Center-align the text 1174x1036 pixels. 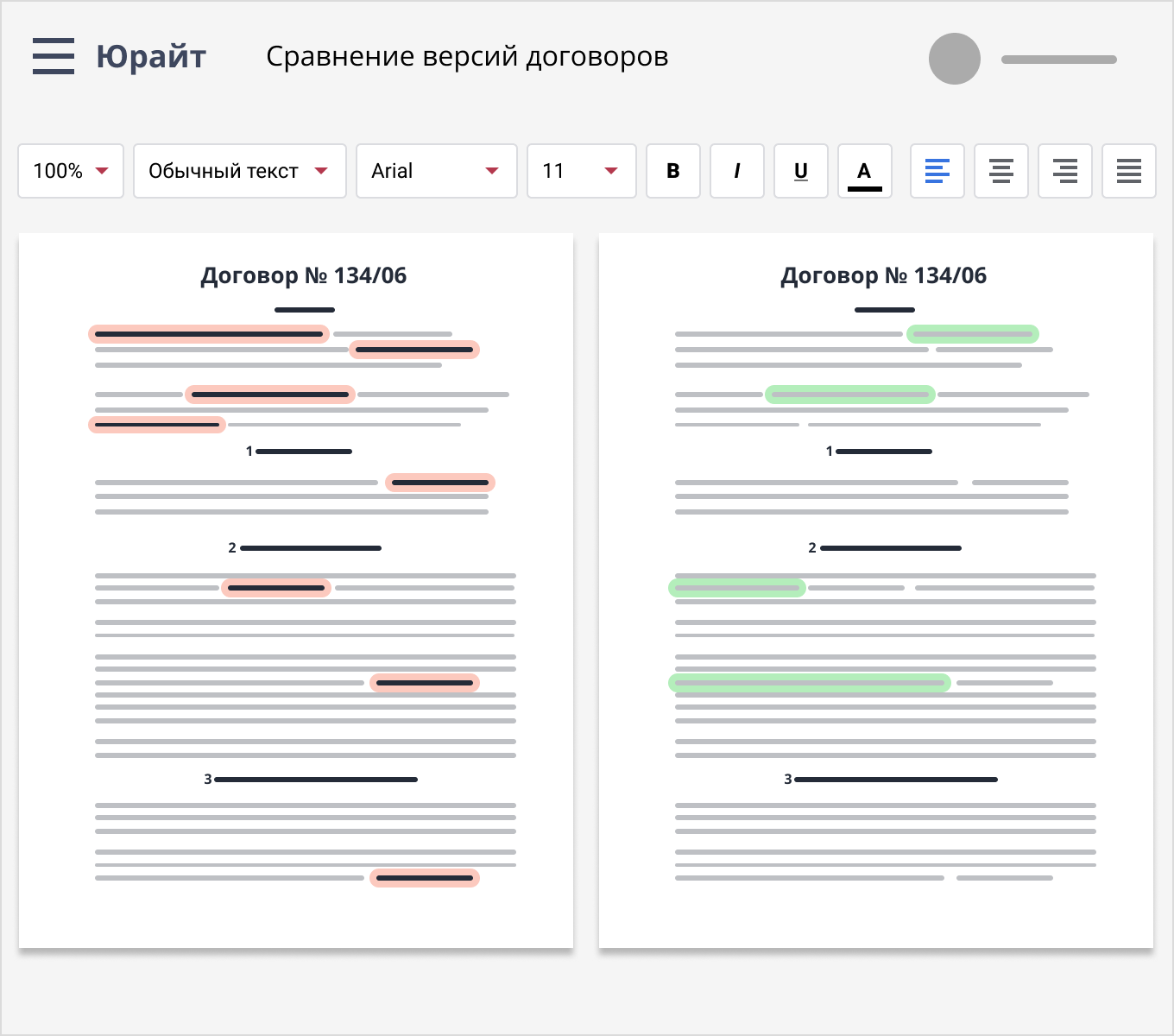(x=1001, y=171)
